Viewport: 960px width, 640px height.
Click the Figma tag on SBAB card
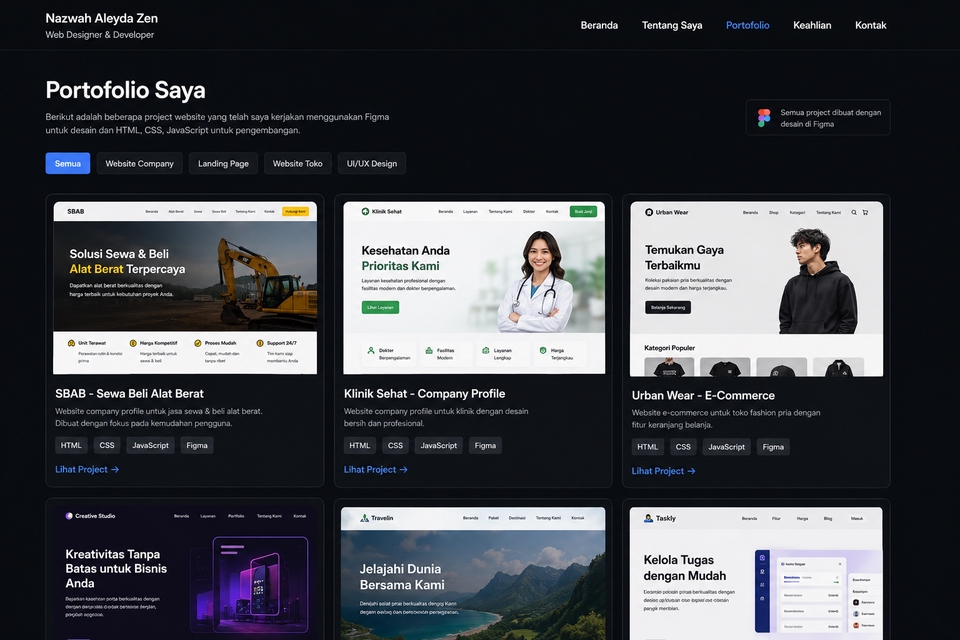197,445
